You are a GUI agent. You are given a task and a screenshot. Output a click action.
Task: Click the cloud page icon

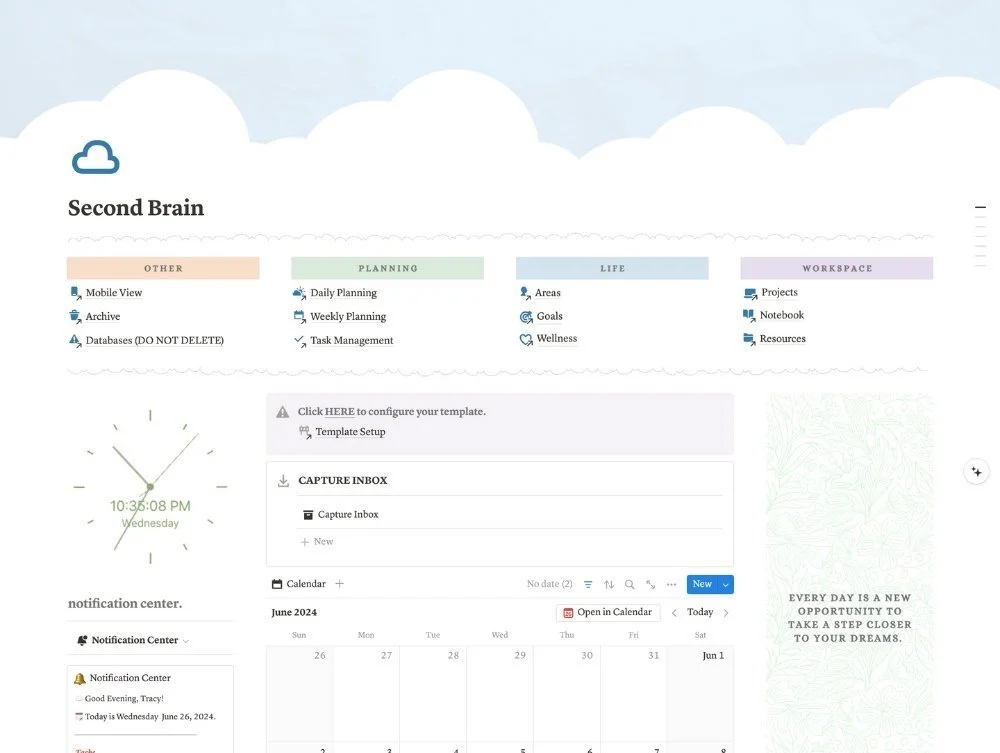(x=96, y=157)
